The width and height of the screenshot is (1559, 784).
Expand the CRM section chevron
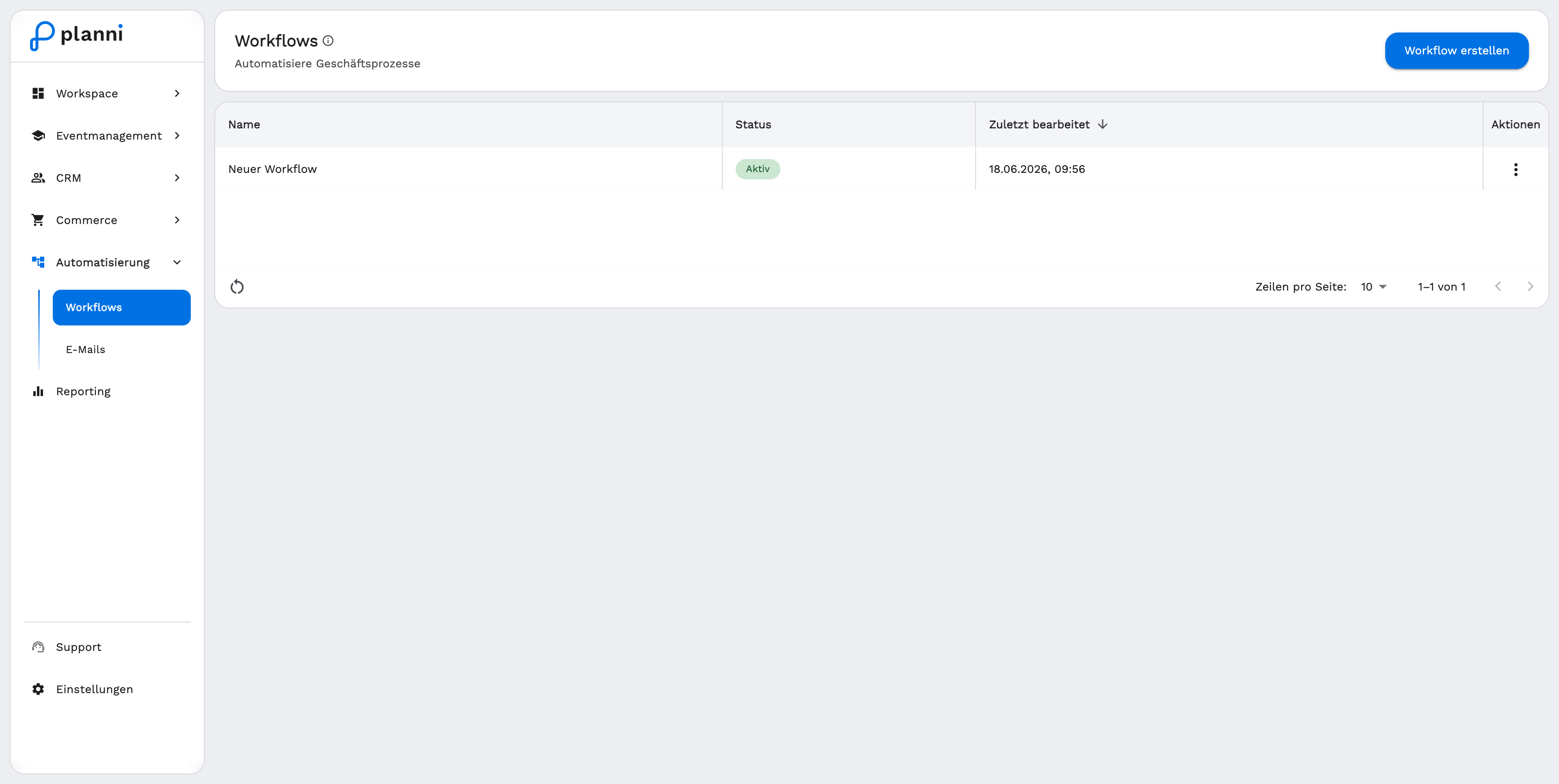point(177,178)
